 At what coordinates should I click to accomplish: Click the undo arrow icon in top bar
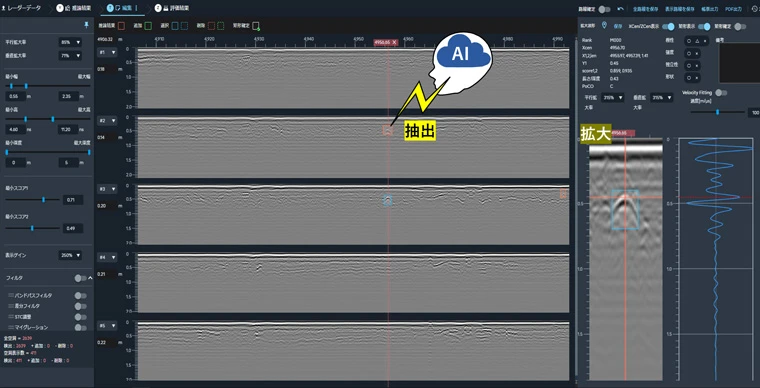(620, 9)
